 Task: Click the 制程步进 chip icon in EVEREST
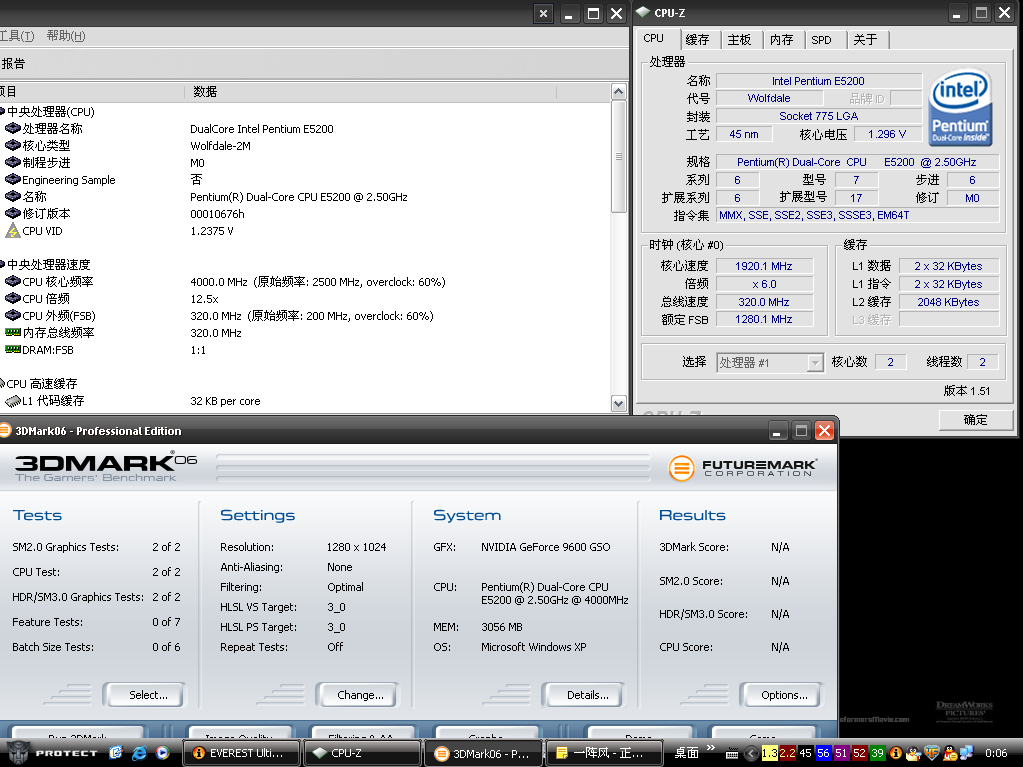click(12, 162)
